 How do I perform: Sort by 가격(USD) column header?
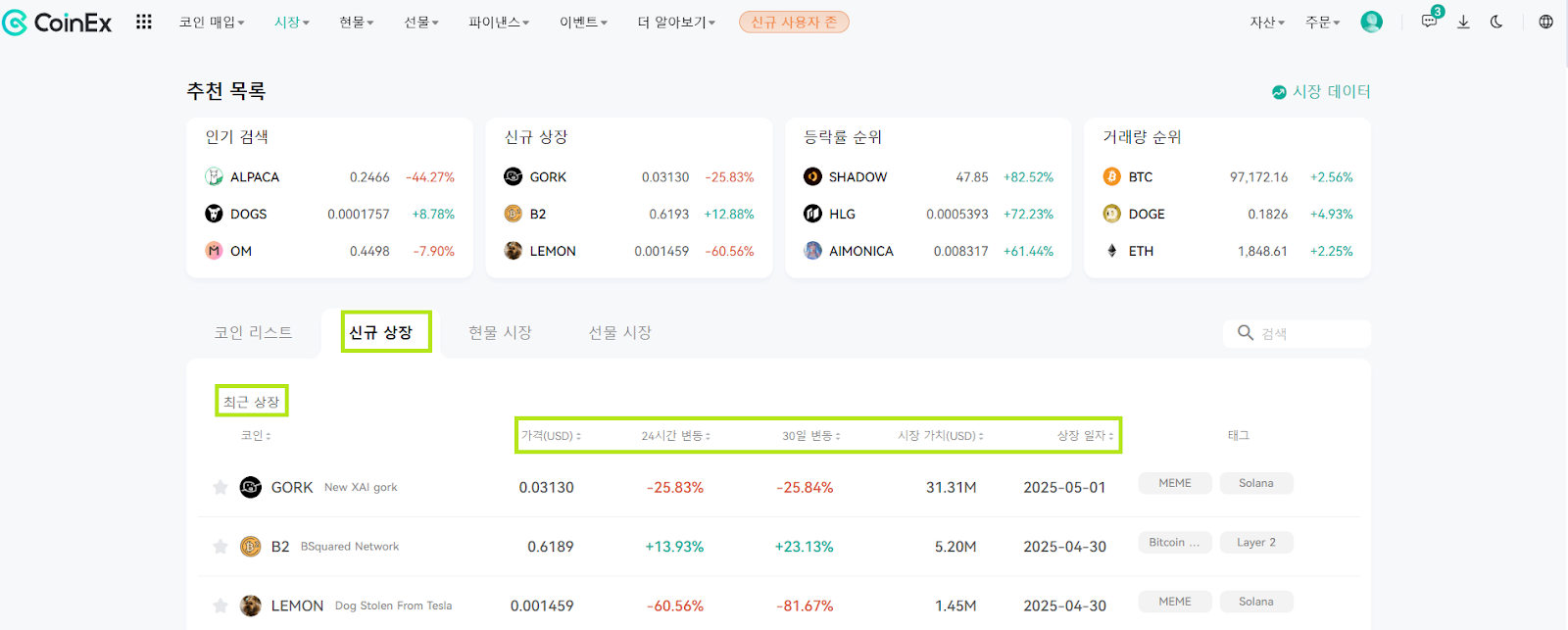click(551, 435)
